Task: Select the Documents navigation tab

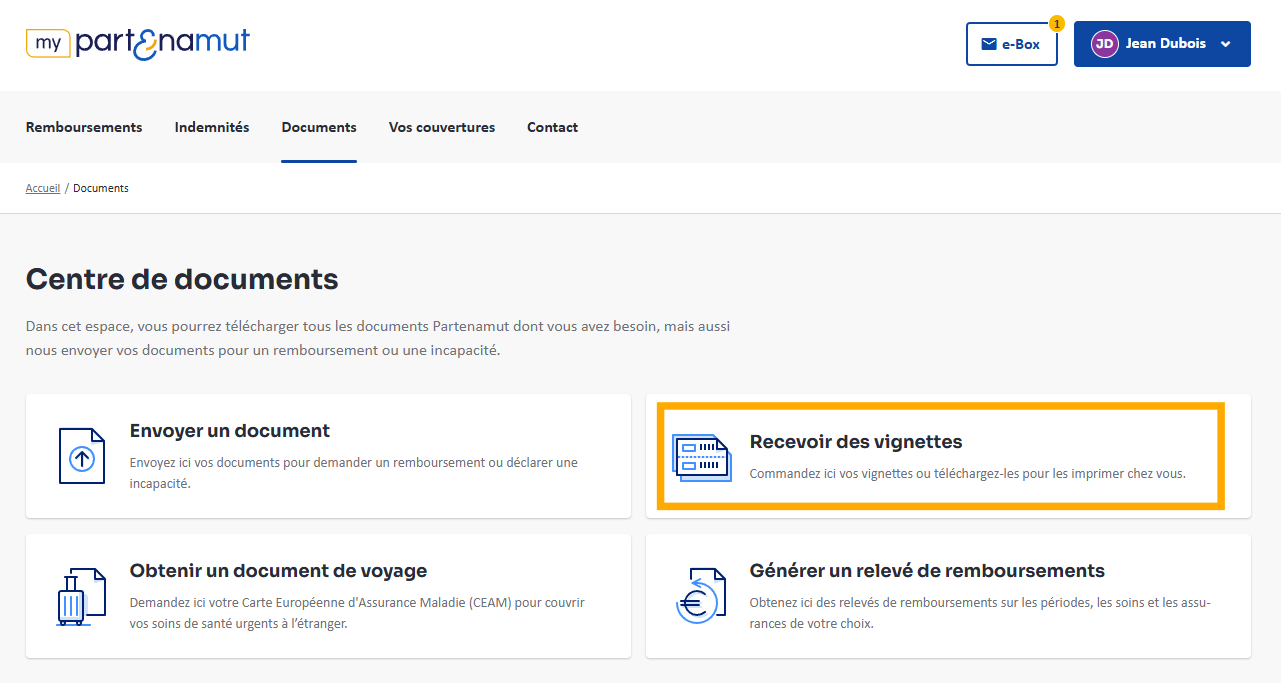Action: pos(319,127)
